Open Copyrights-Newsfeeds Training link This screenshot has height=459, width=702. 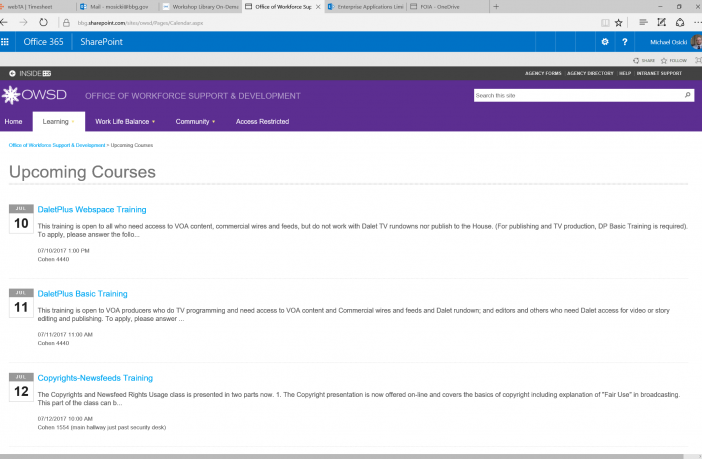95,378
